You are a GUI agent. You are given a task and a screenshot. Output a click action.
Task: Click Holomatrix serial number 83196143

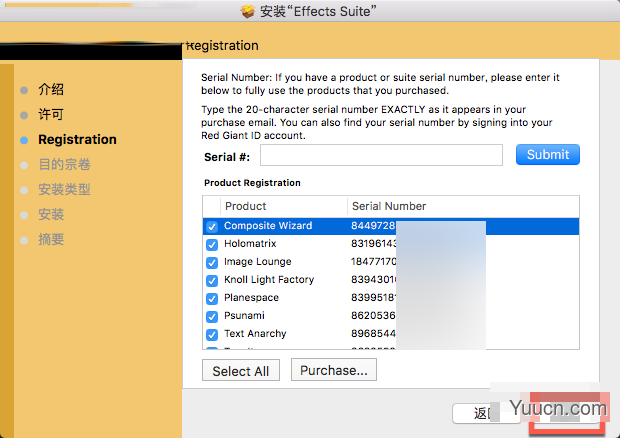coord(374,244)
